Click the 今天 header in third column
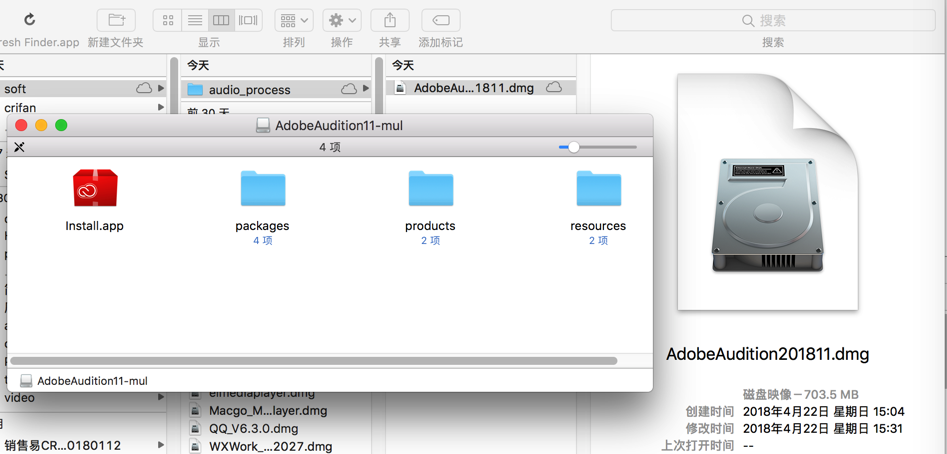Screen dimensions: 947x454 tap(403, 65)
